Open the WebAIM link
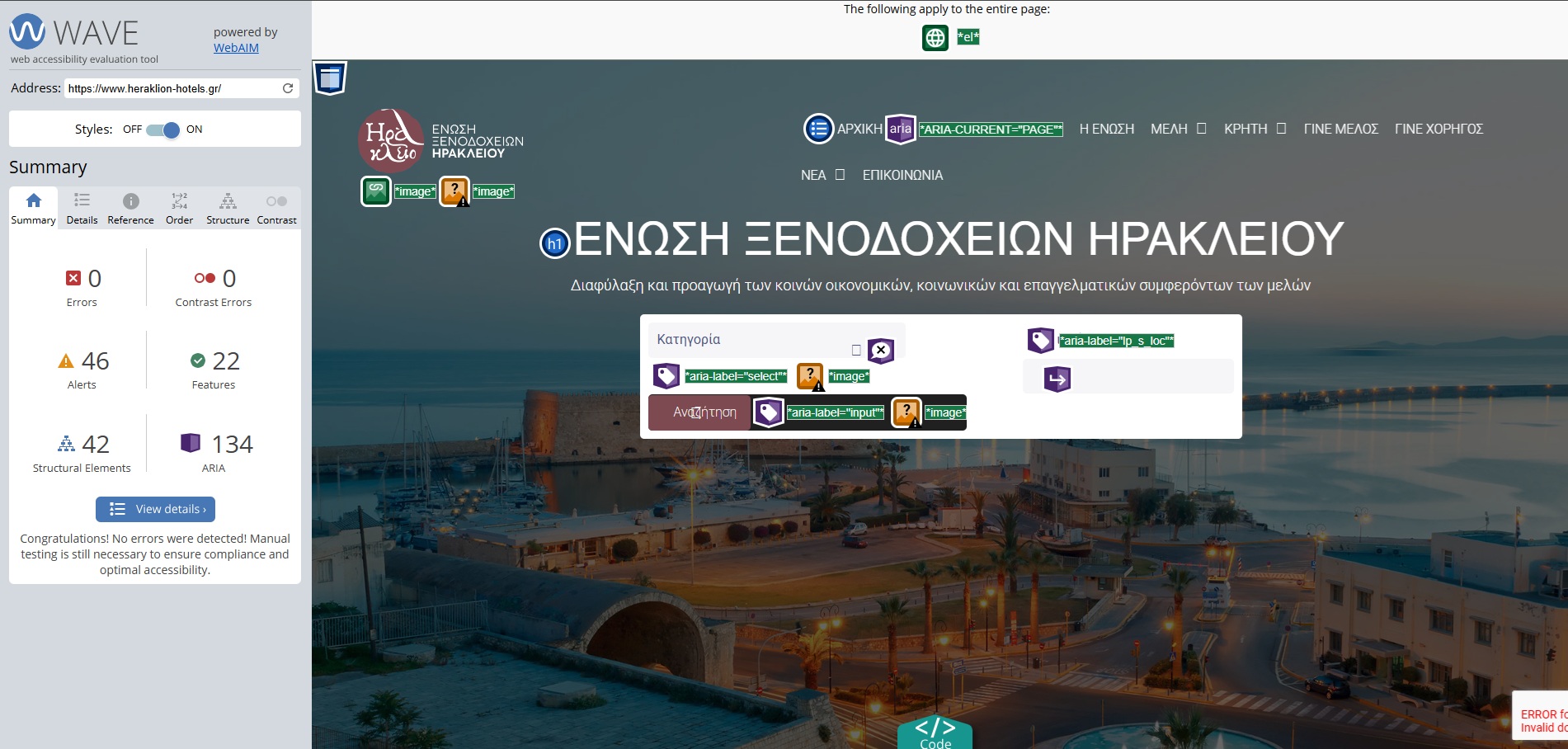This screenshot has height=749, width=1568. [236, 48]
